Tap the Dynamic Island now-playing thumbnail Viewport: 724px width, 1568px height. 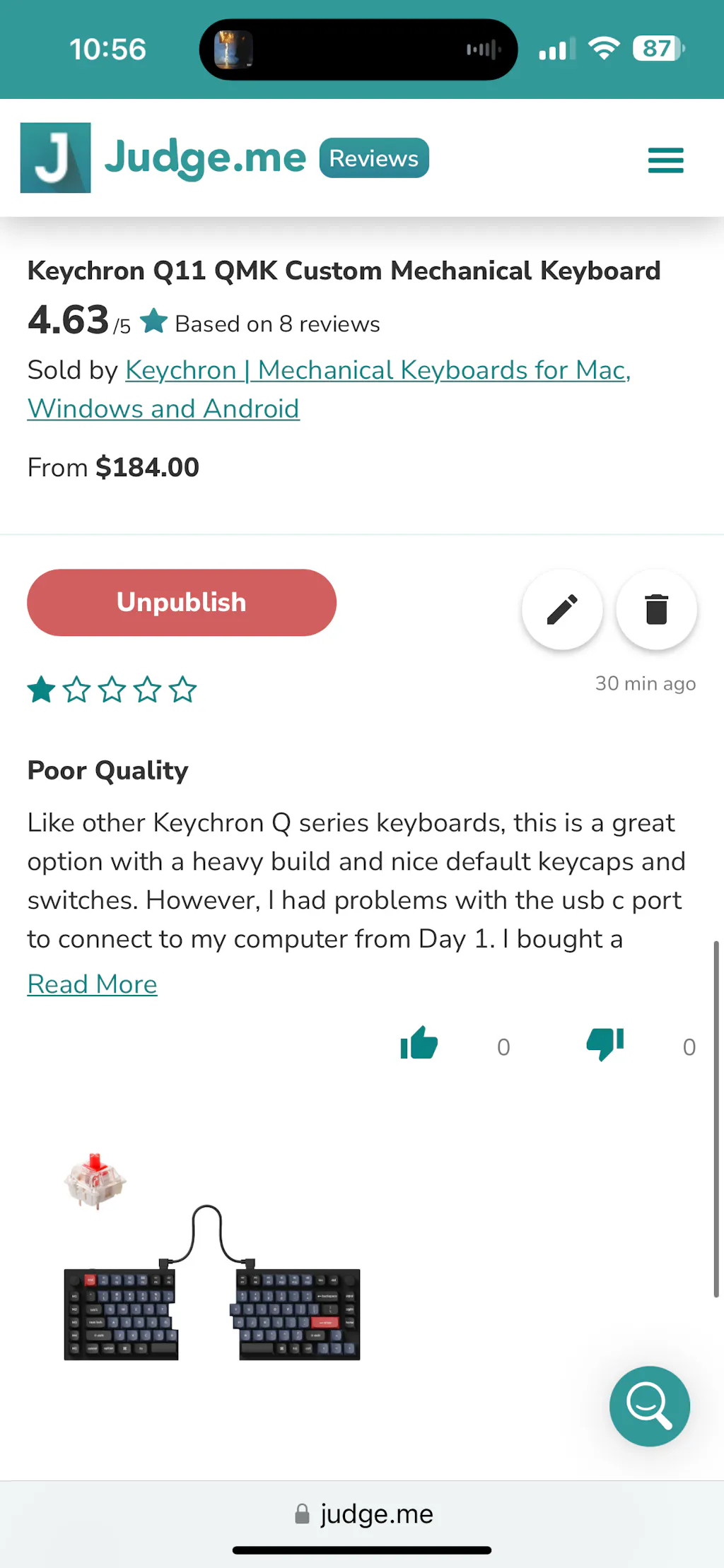233,49
